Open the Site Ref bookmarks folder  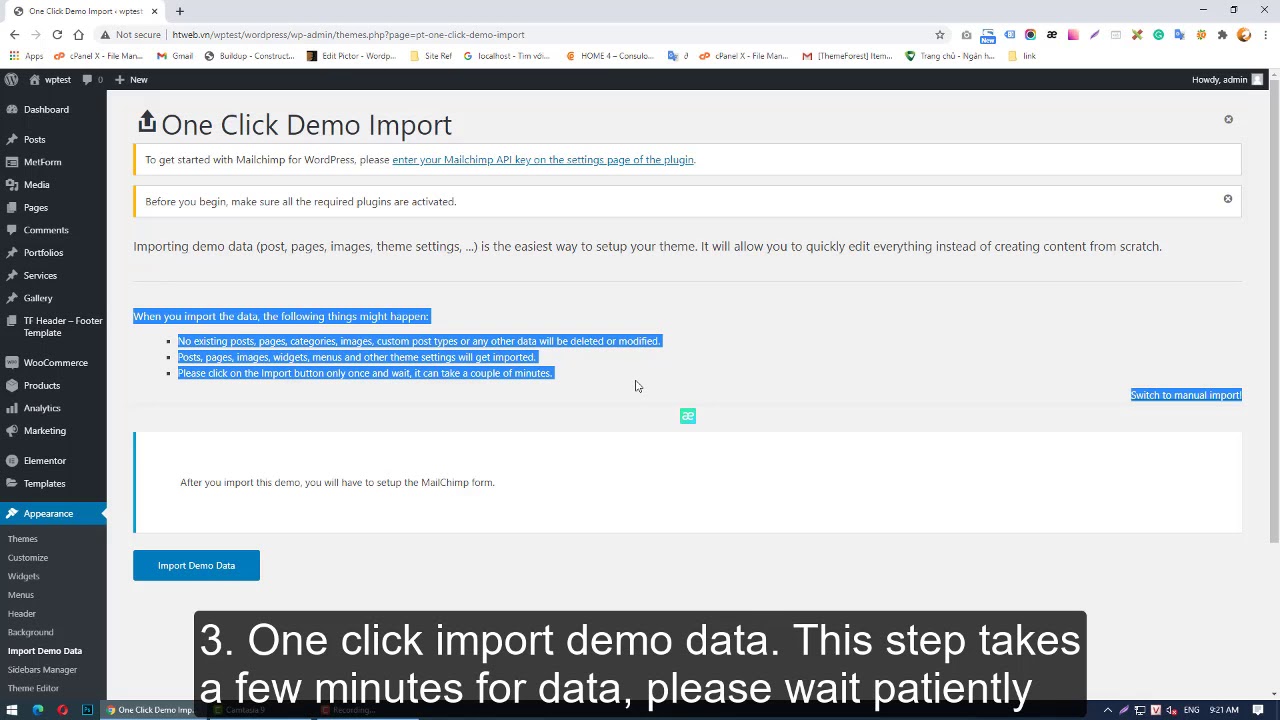pos(431,56)
